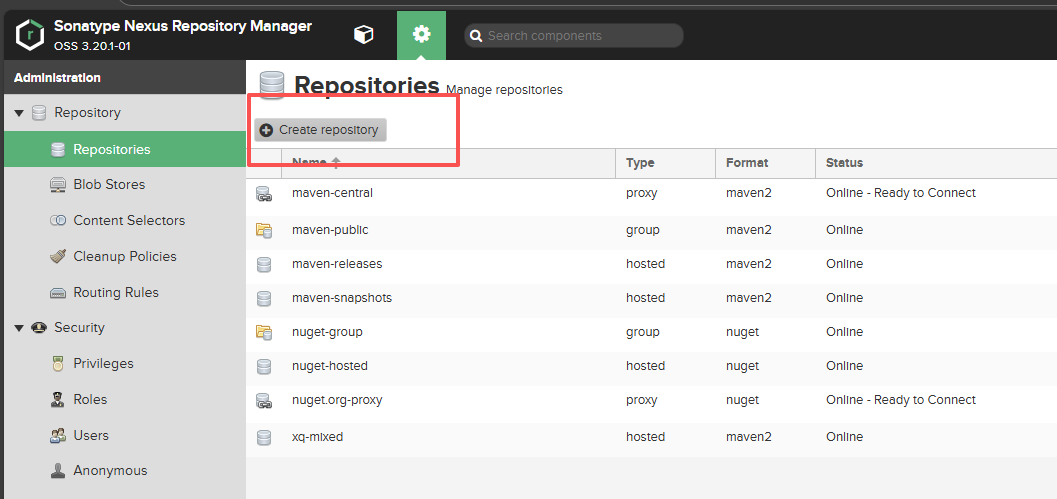Image resolution: width=1057 pixels, height=499 pixels.
Task: Sort by the Name column header
Action: (448, 163)
